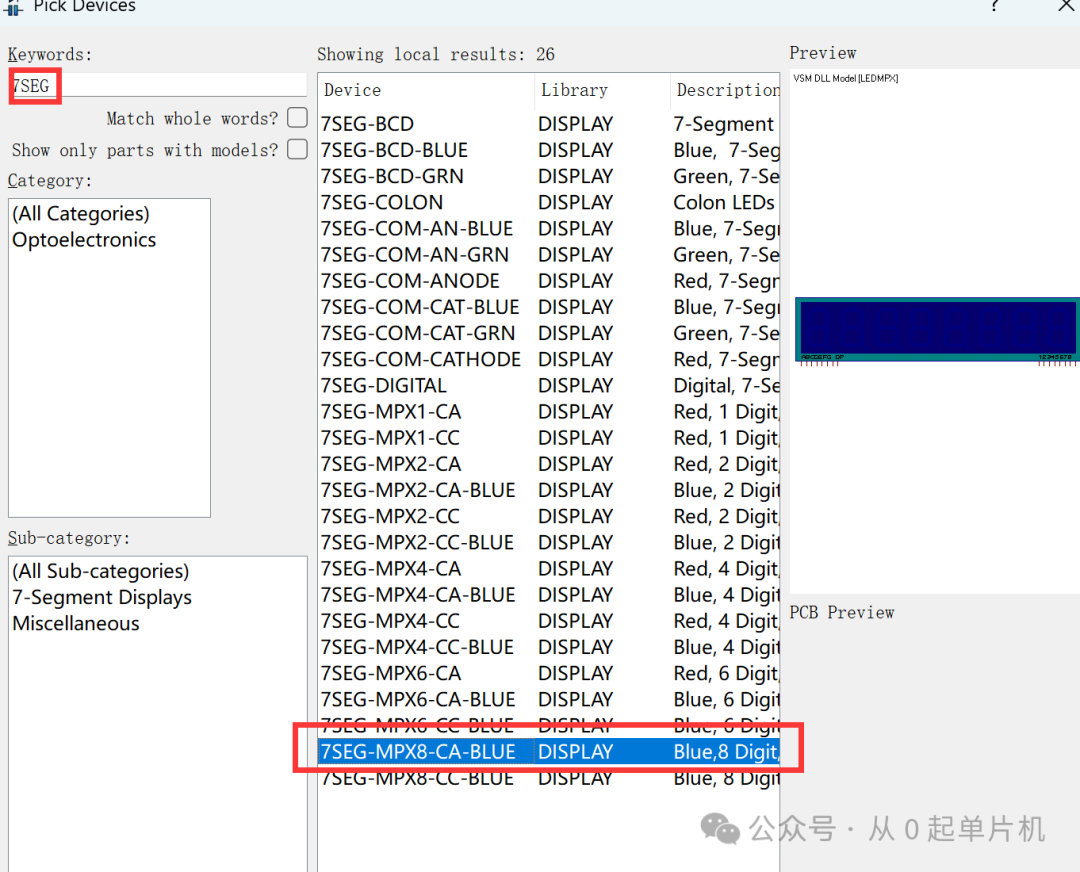
Task: Choose the 7SEG-DIGITAL device
Action: pos(548,386)
